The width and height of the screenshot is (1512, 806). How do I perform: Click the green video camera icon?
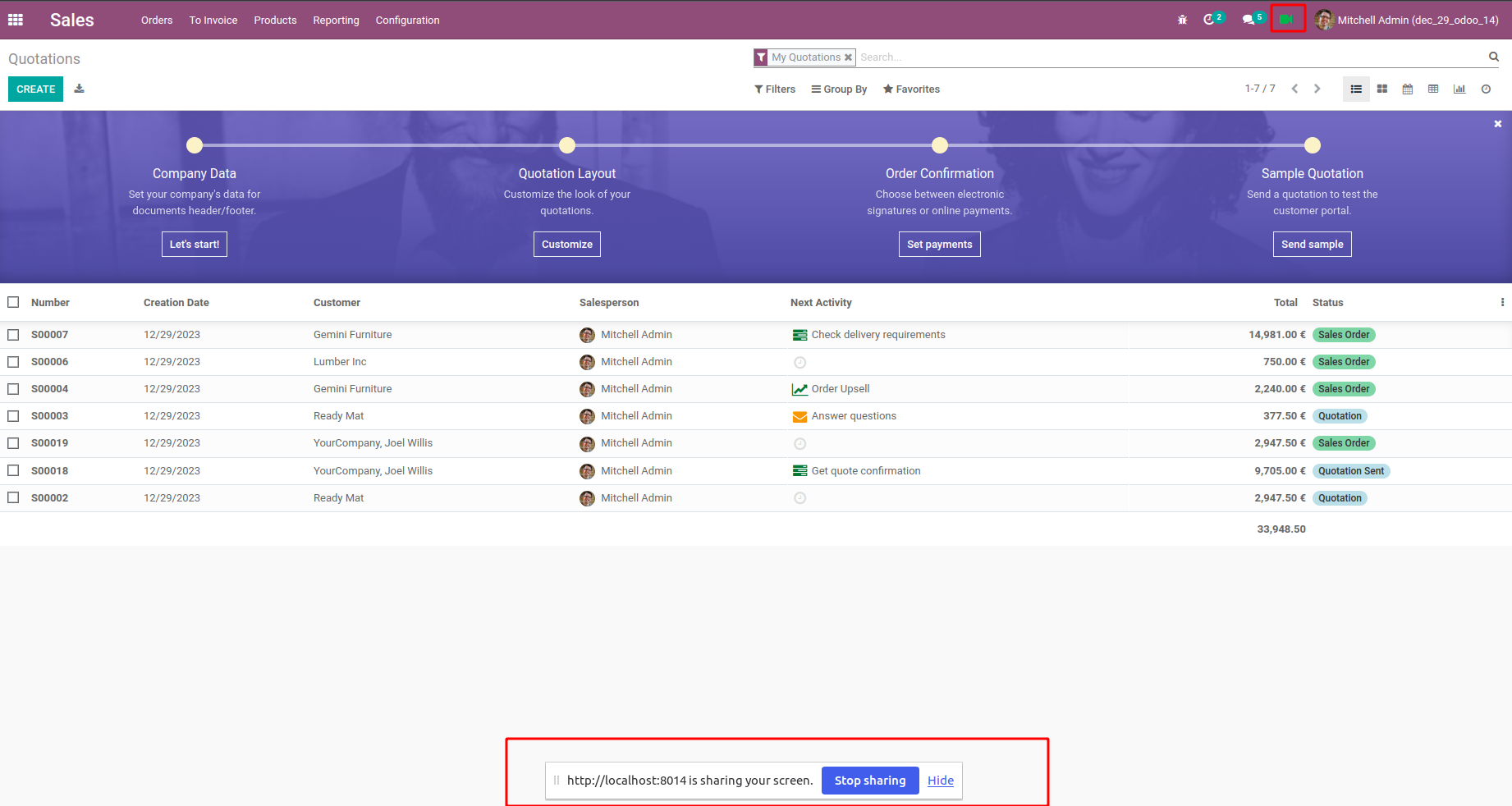coord(1286,19)
